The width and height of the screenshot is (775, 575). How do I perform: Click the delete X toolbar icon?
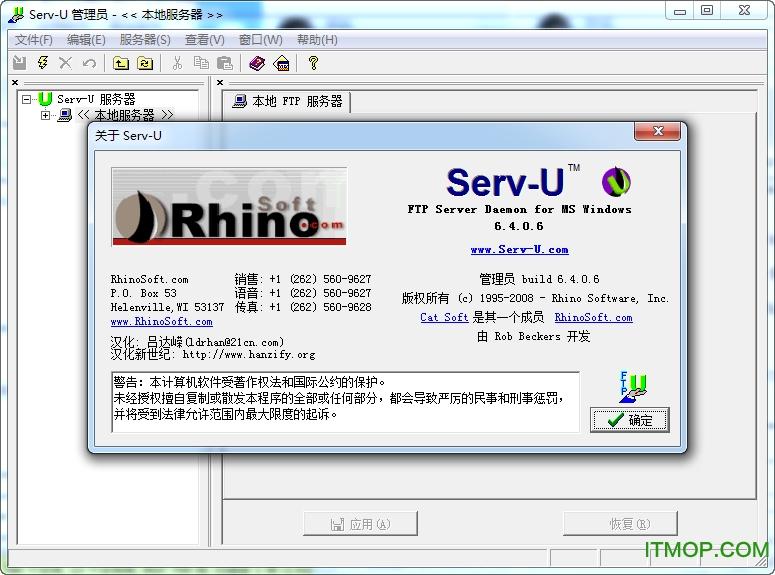click(65, 63)
